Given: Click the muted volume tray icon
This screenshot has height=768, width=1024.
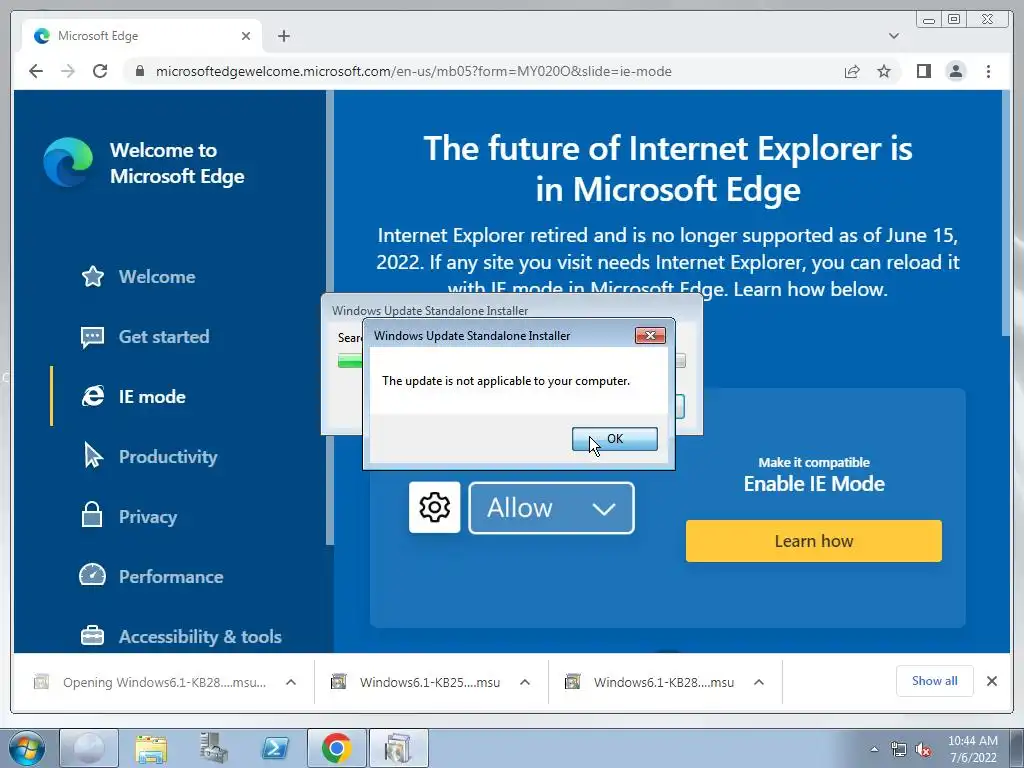Looking at the screenshot, I should click(923, 749).
